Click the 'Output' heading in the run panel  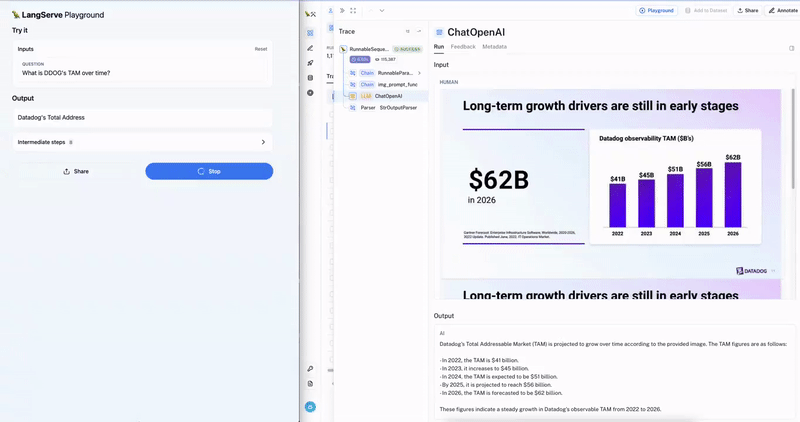tap(444, 316)
